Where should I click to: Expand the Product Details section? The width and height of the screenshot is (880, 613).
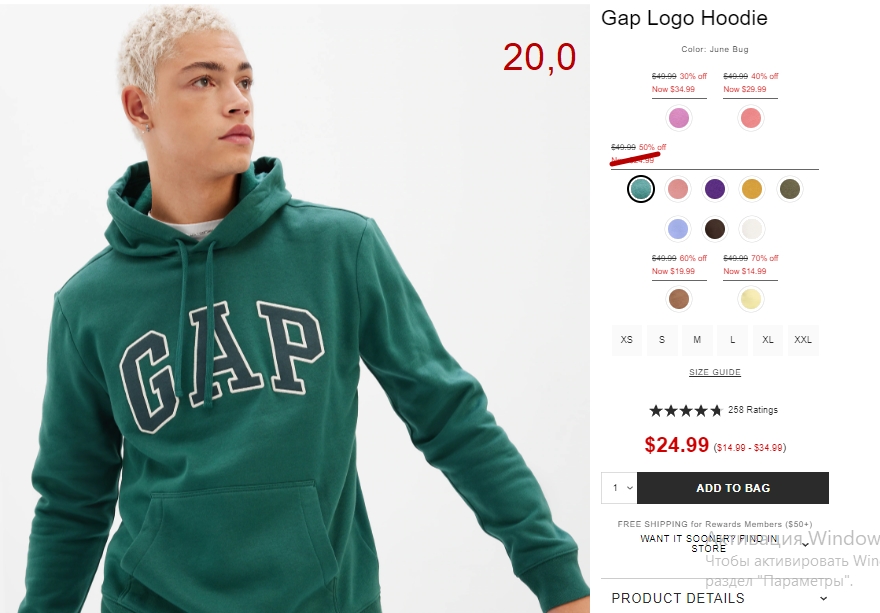[x=714, y=598]
